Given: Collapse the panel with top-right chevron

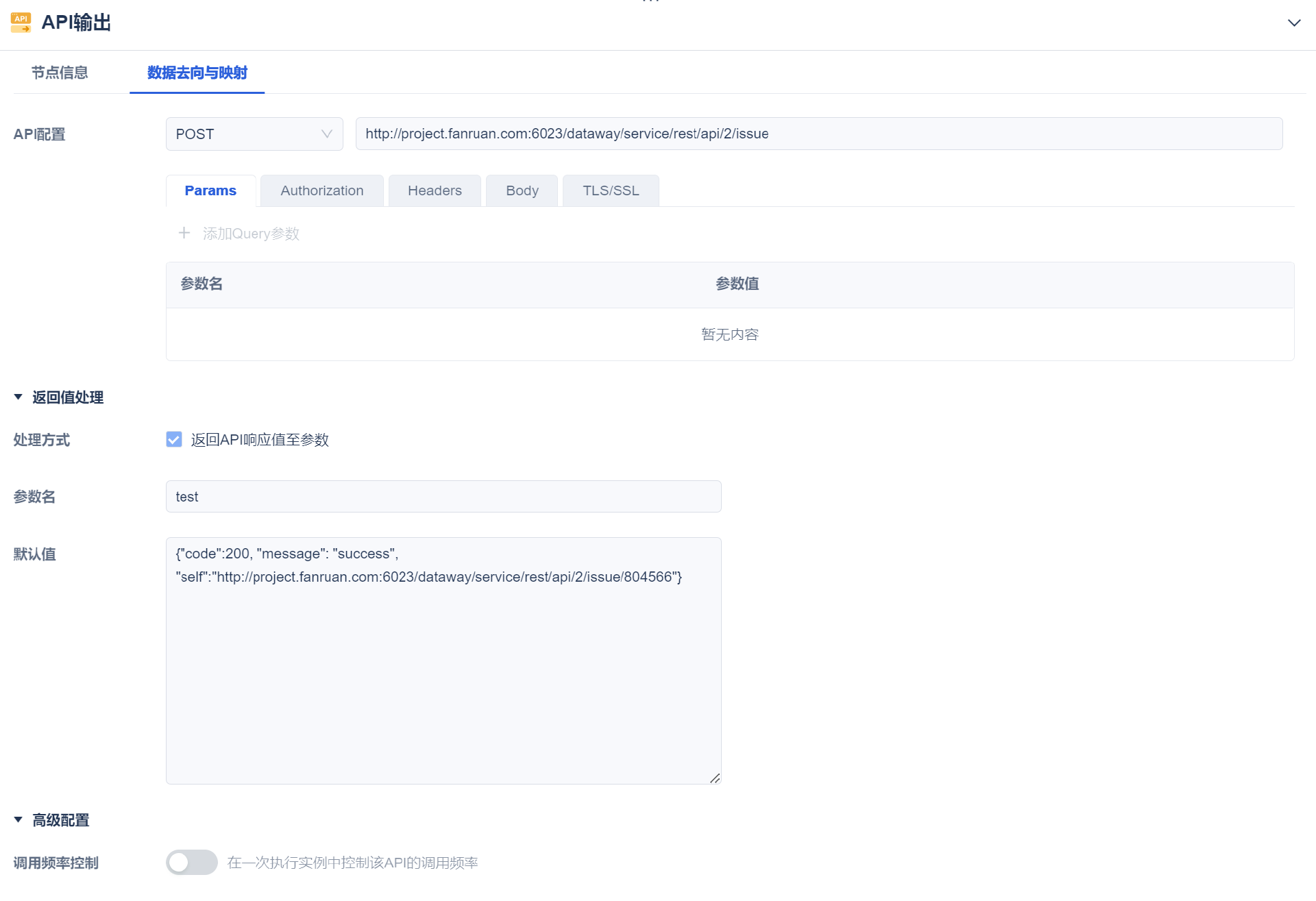Looking at the screenshot, I should pos(1294,23).
